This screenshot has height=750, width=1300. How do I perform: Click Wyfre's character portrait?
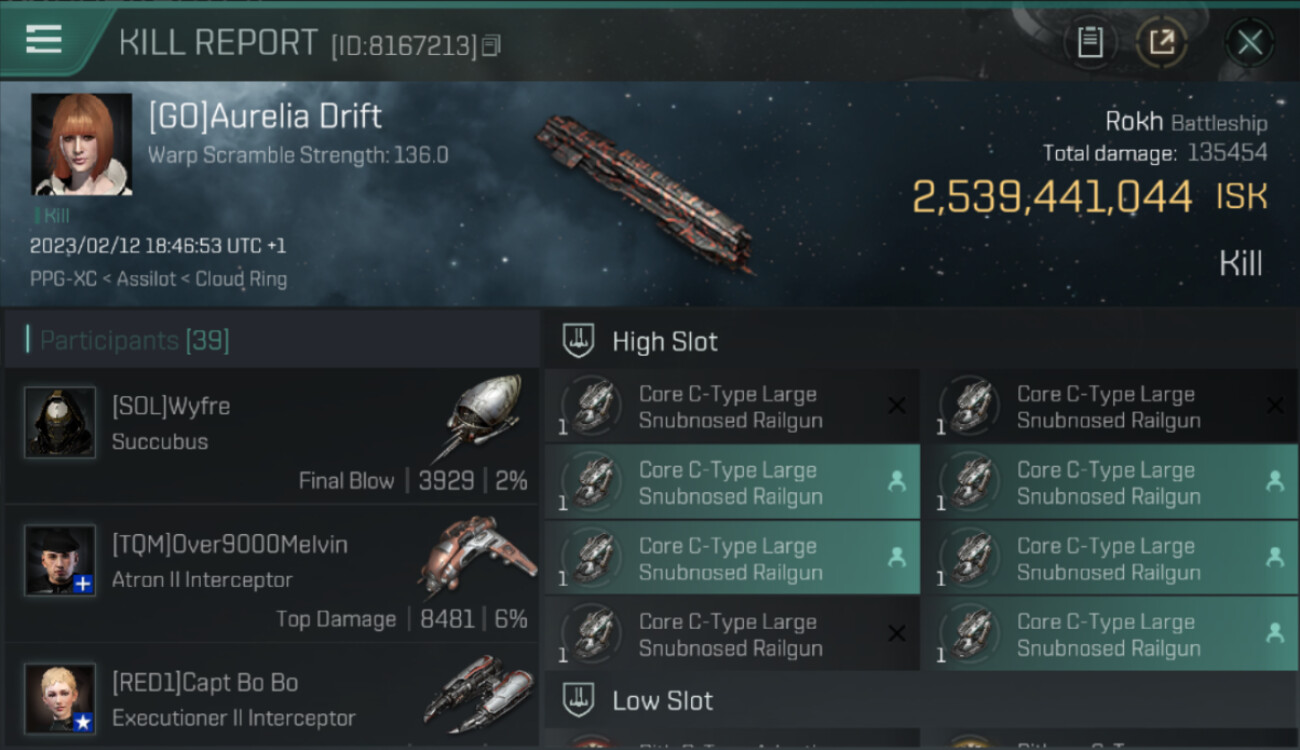pos(60,422)
